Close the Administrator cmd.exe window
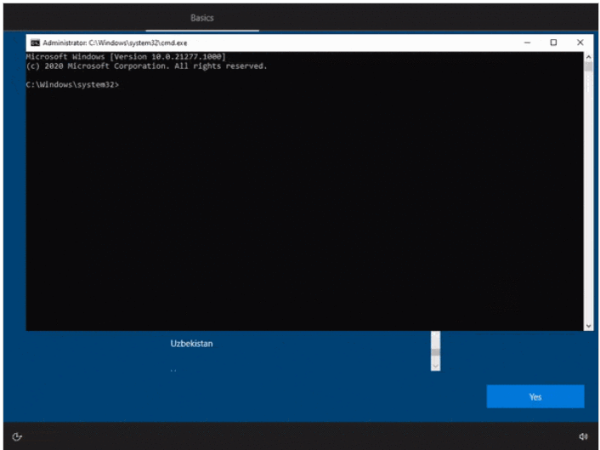600x450 pixels. 579,43
